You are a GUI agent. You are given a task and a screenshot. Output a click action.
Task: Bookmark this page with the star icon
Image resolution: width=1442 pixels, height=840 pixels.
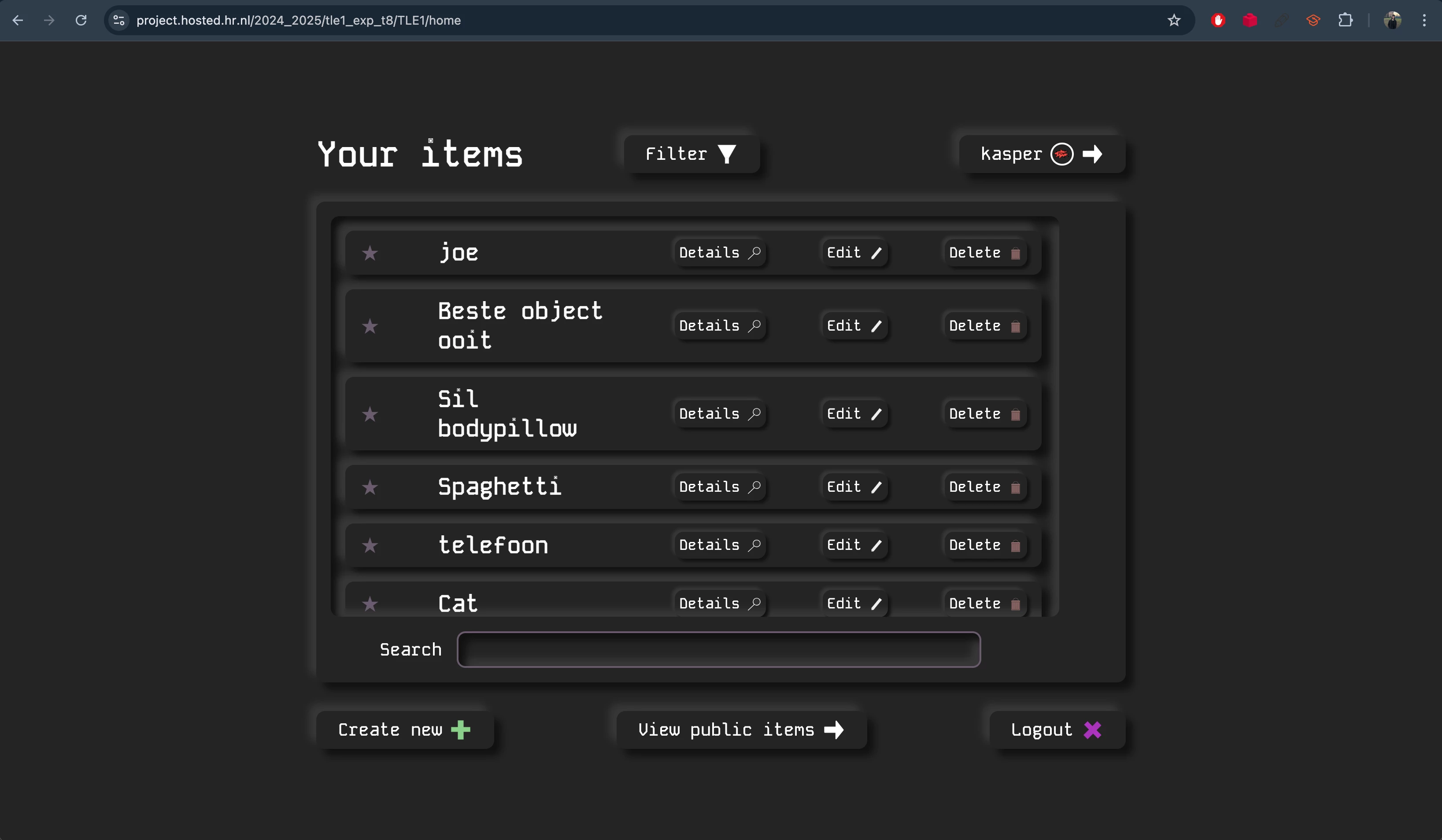1174,20
